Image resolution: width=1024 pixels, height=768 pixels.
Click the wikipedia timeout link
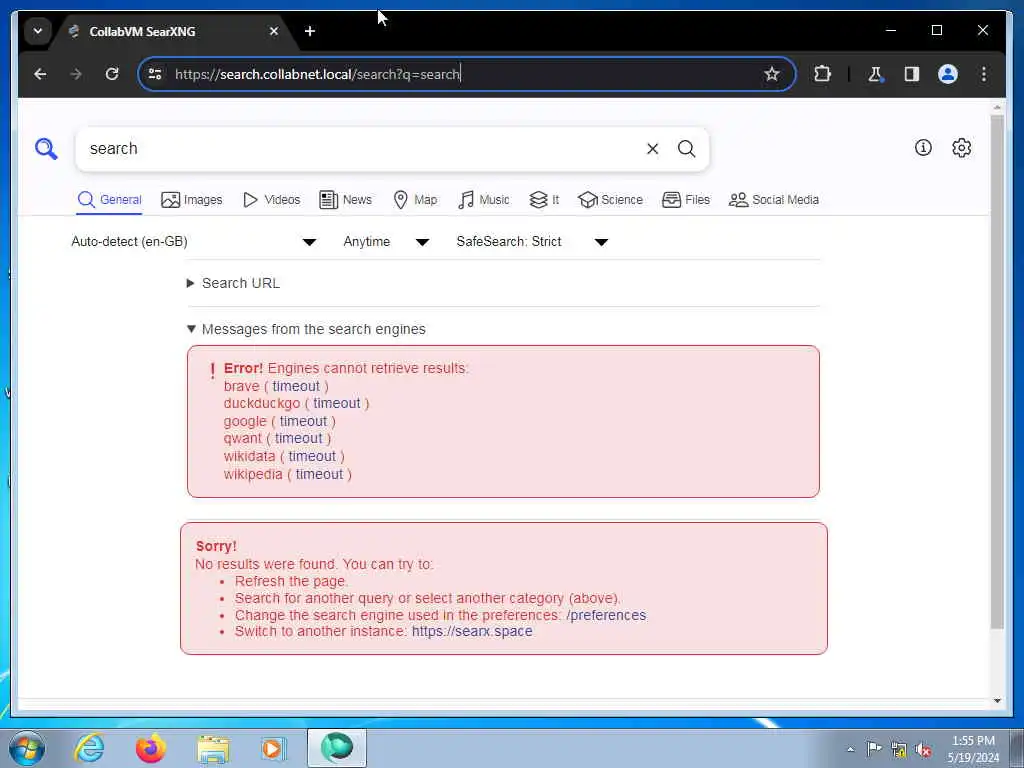319,474
